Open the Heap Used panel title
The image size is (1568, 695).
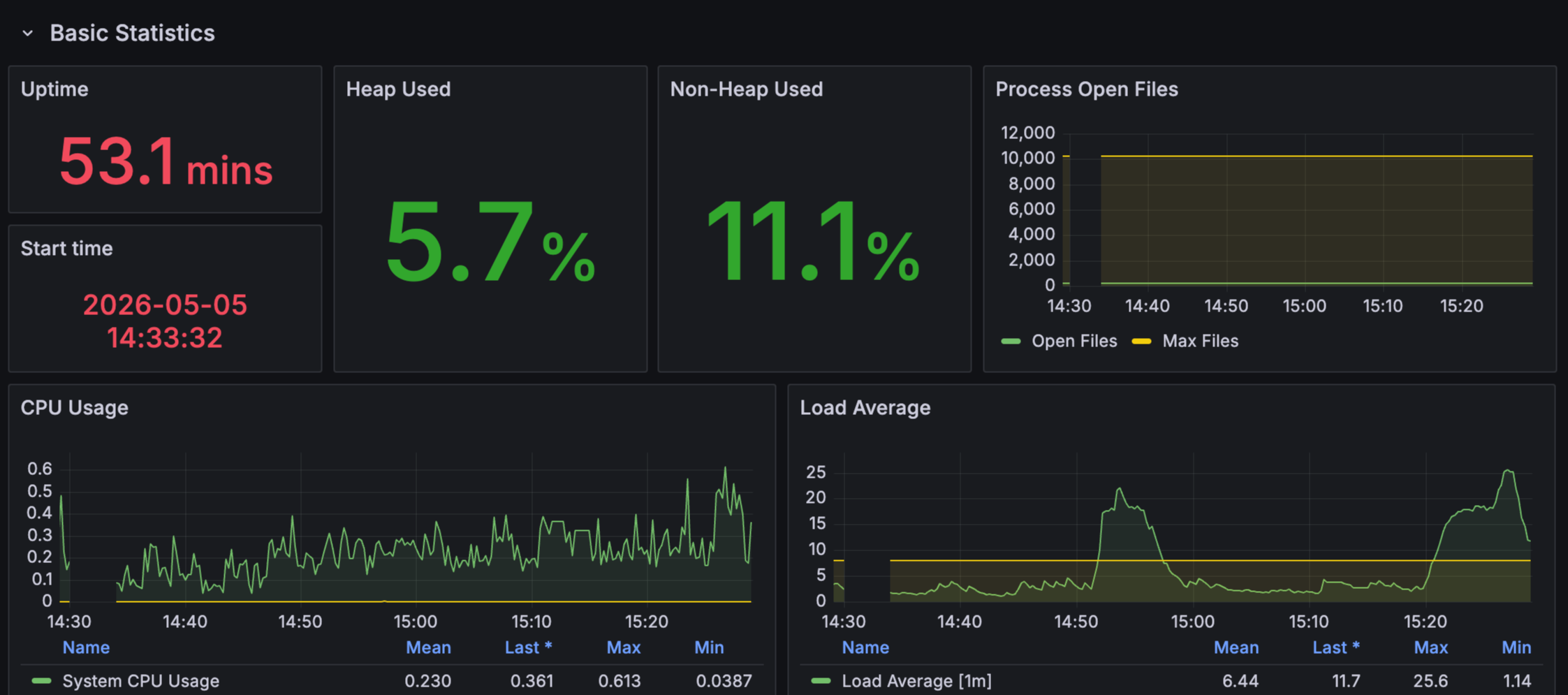click(x=398, y=89)
